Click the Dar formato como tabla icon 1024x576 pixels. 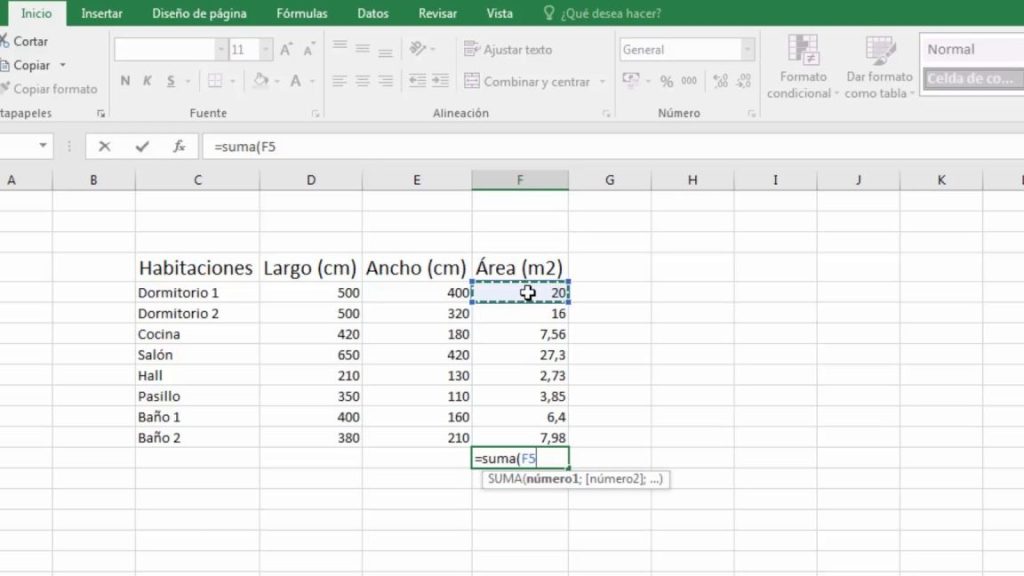click(880, 51)
